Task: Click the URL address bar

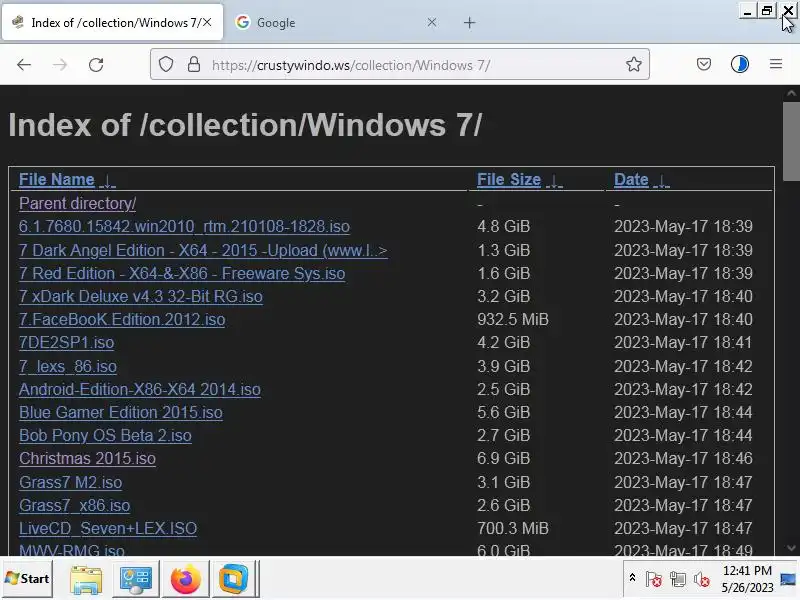Action: 400,65
